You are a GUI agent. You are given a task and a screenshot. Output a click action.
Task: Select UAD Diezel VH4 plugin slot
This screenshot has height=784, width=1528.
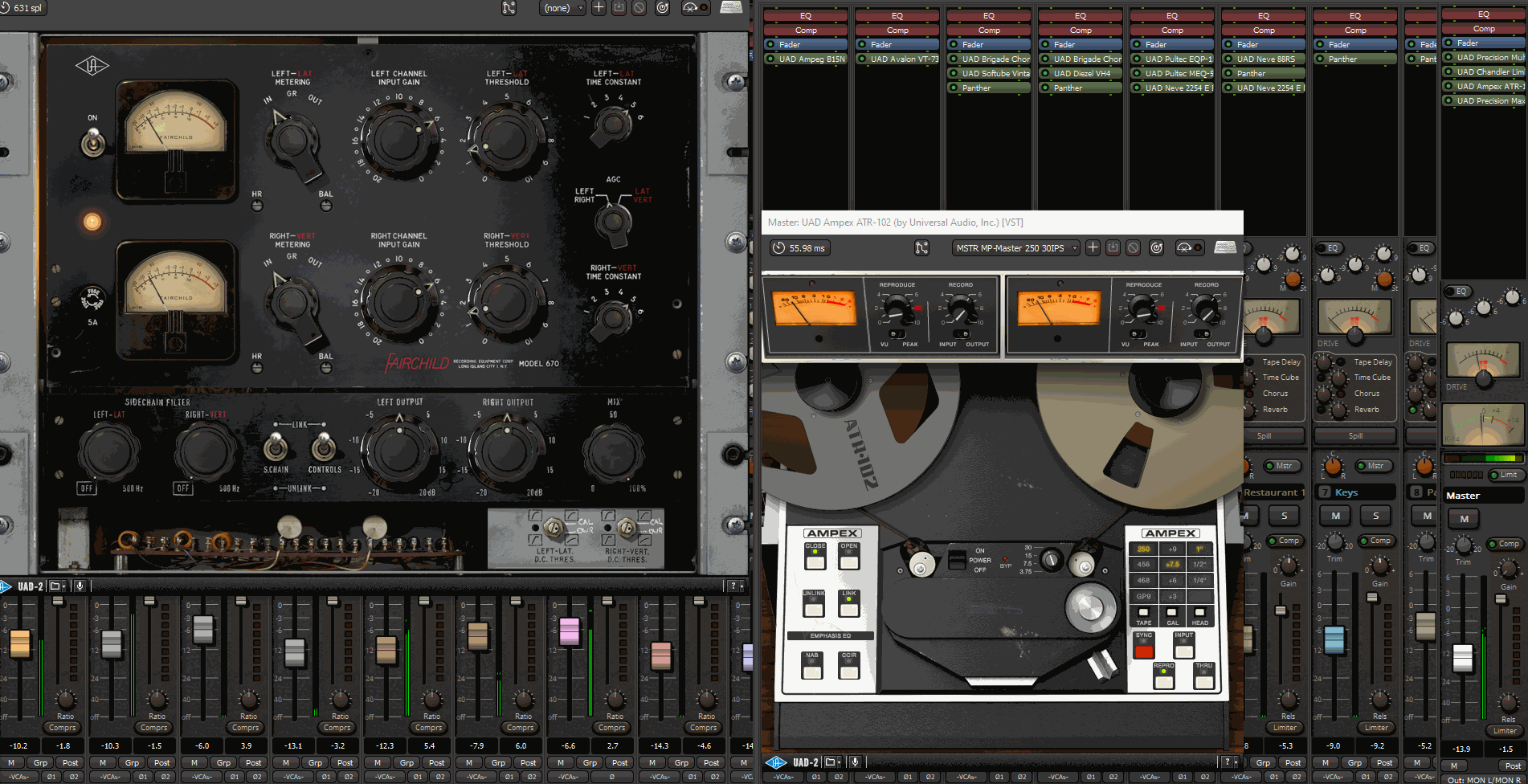(1081, 73)
